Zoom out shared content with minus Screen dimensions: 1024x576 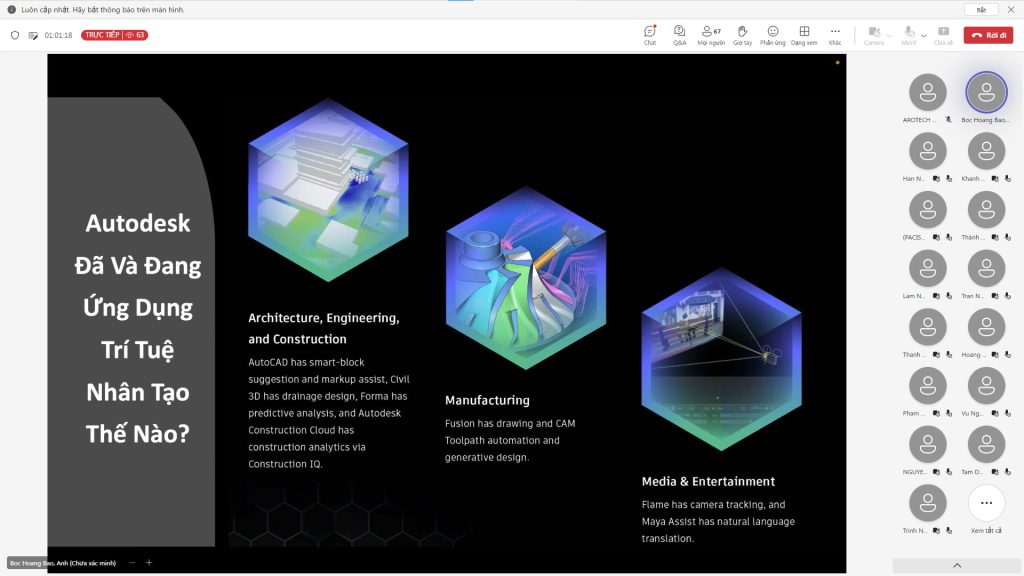(x=132, y=562)
